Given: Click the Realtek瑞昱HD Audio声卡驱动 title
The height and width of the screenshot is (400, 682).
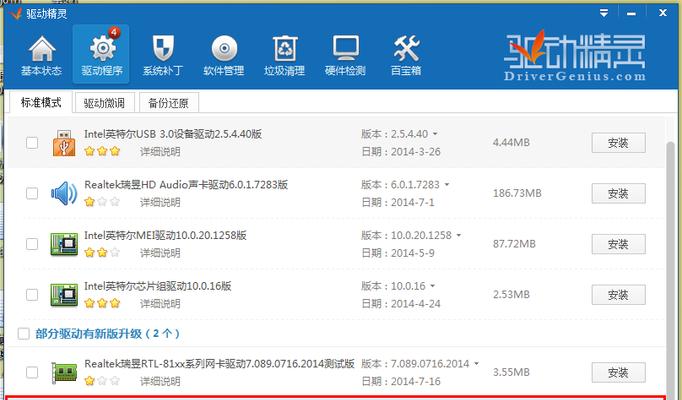Looking at the screenshot, I should [x=186, y=185].
